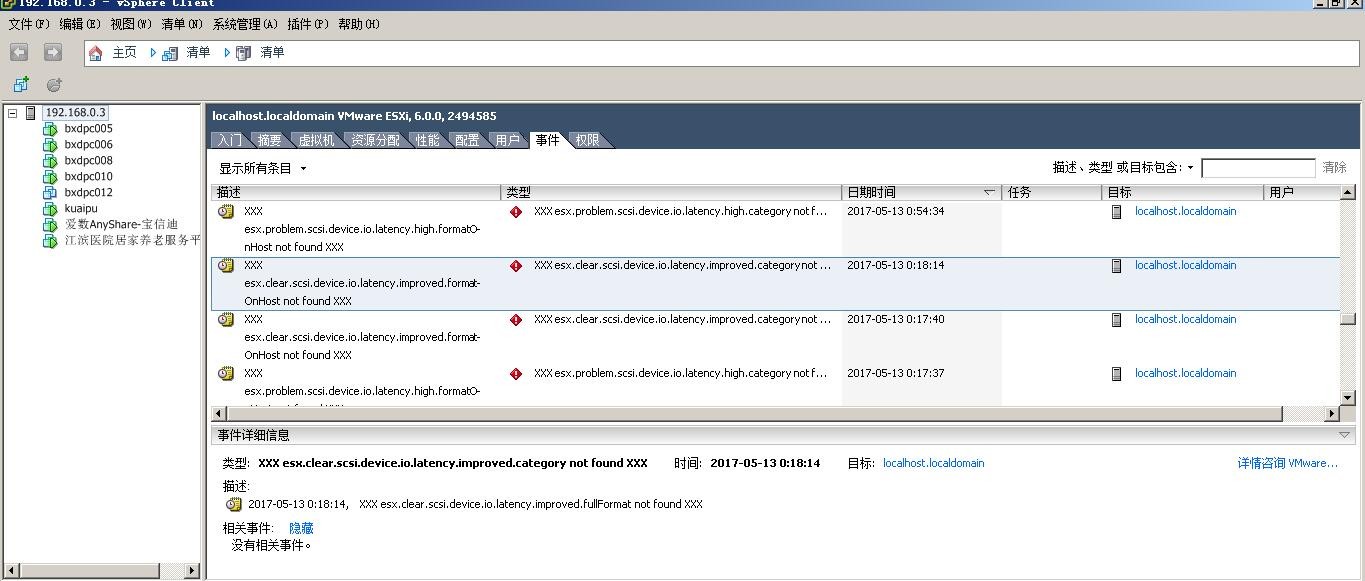Switch to the 权限 tab
The image size is (1365, 581).
588,140
